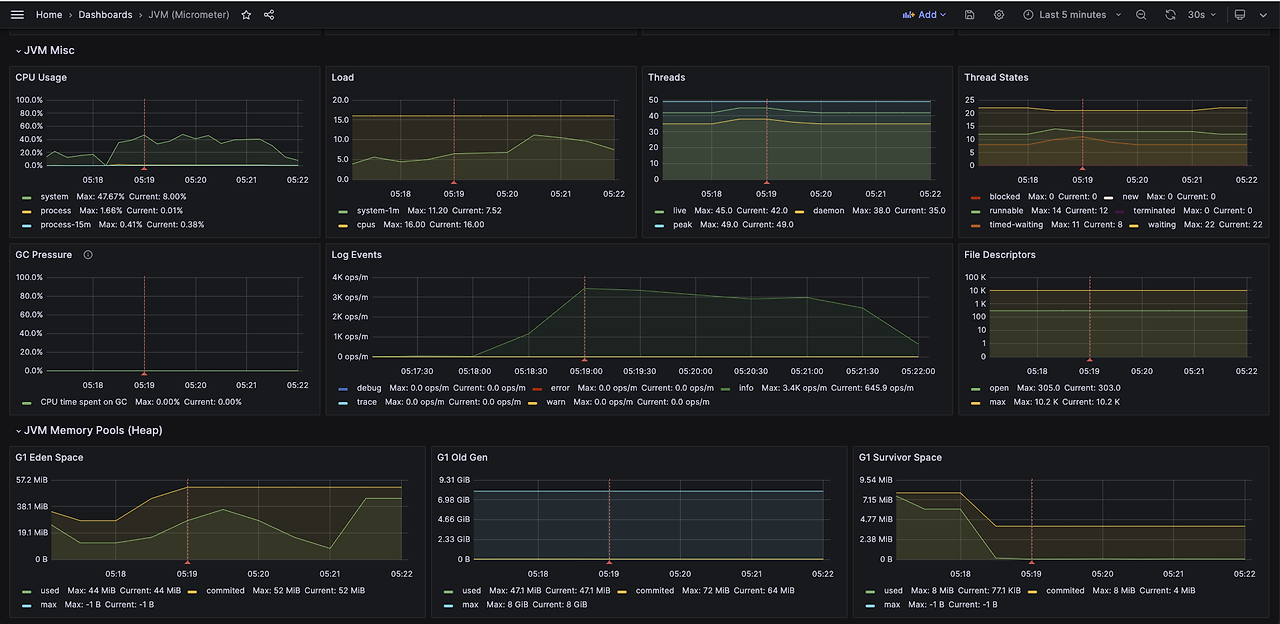Screen dimensions: 1280x624
Task: Collapse JVM Memory Pools (Heap) row
Action: pyautogui.click(x=88, y=430)
